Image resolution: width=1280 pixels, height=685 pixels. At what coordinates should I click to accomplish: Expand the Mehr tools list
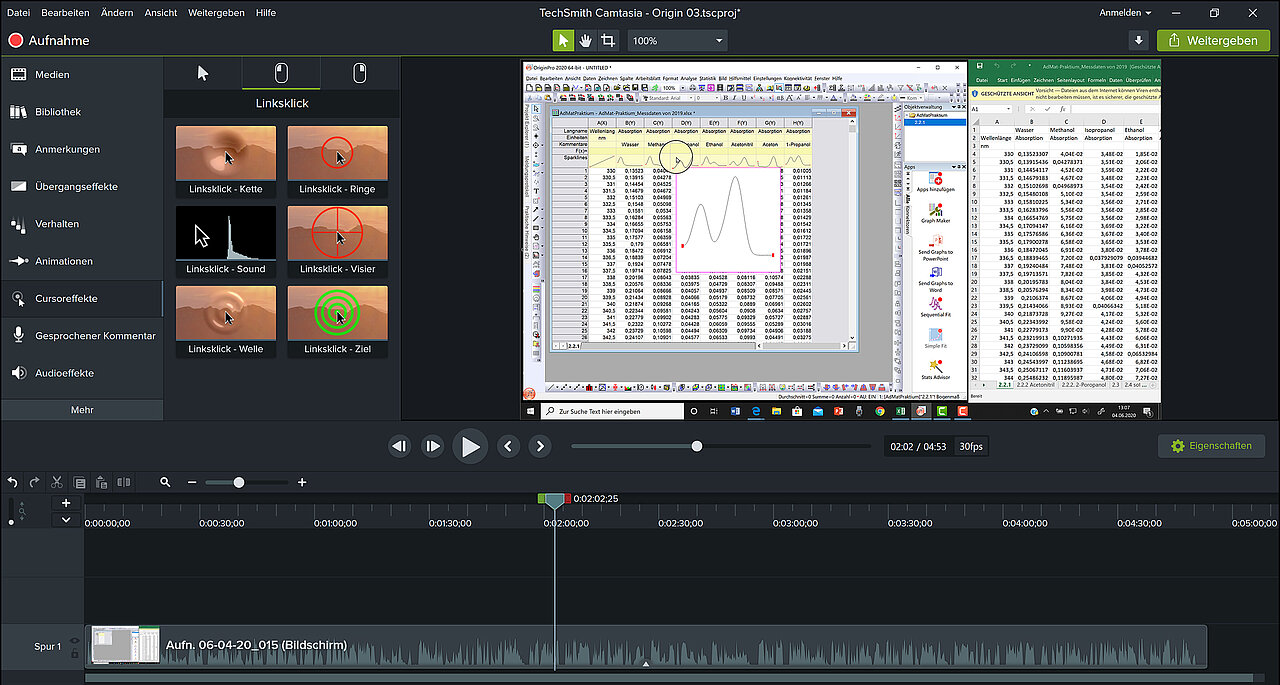(82, 410)
